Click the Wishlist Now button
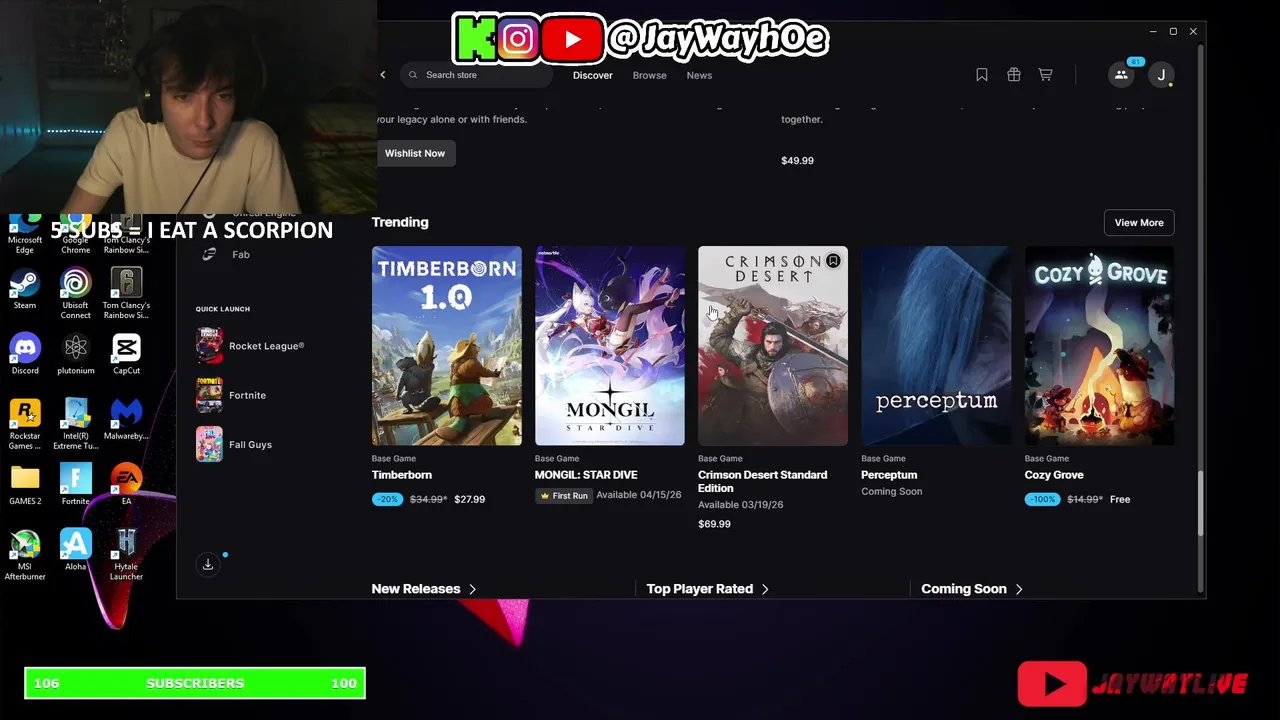Screen dimensions: 1280x720 click(x=415, y=153)
